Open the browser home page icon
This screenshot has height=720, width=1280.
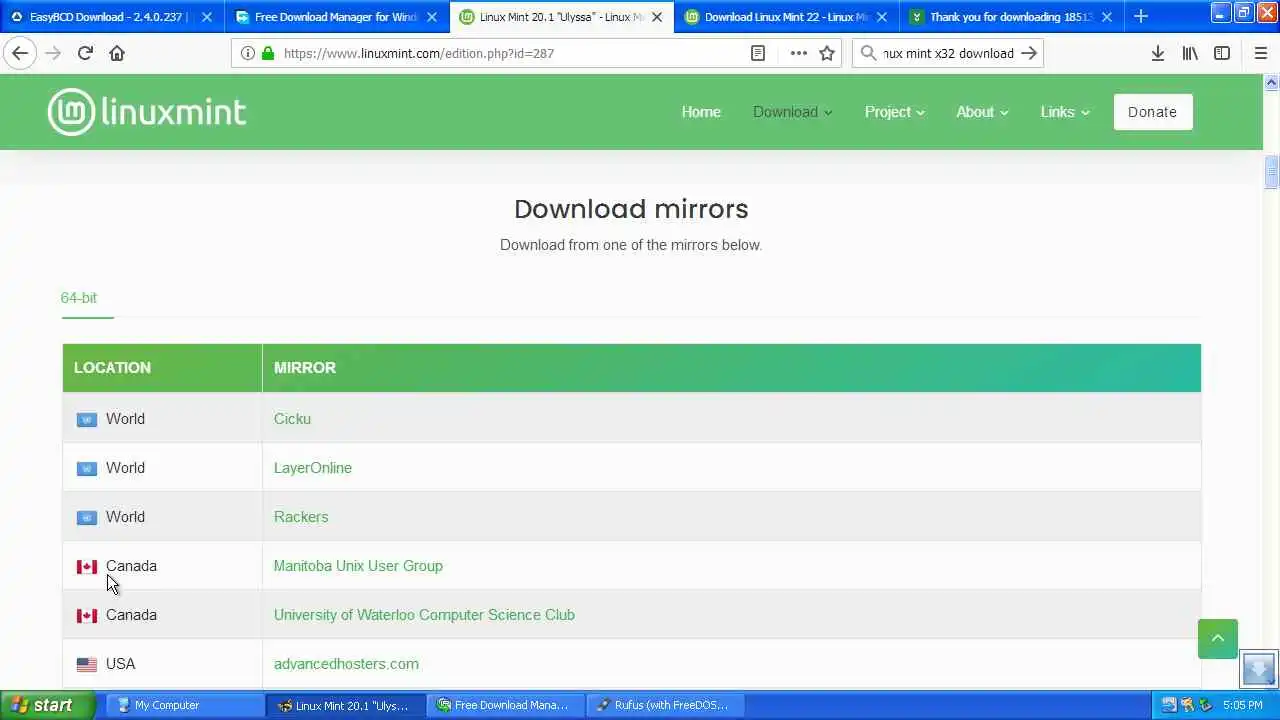[117, 53]
